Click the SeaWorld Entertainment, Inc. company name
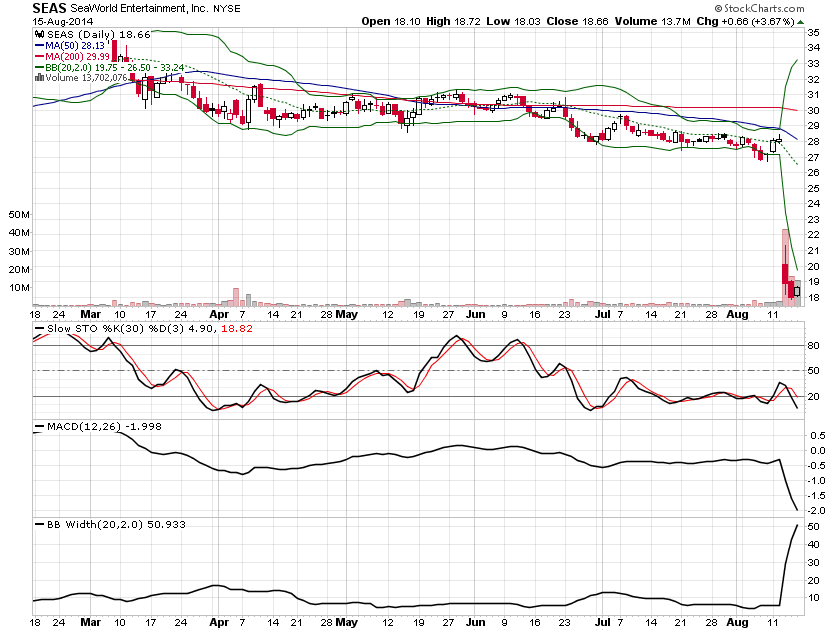840x633 pixels. click(139, 9)
